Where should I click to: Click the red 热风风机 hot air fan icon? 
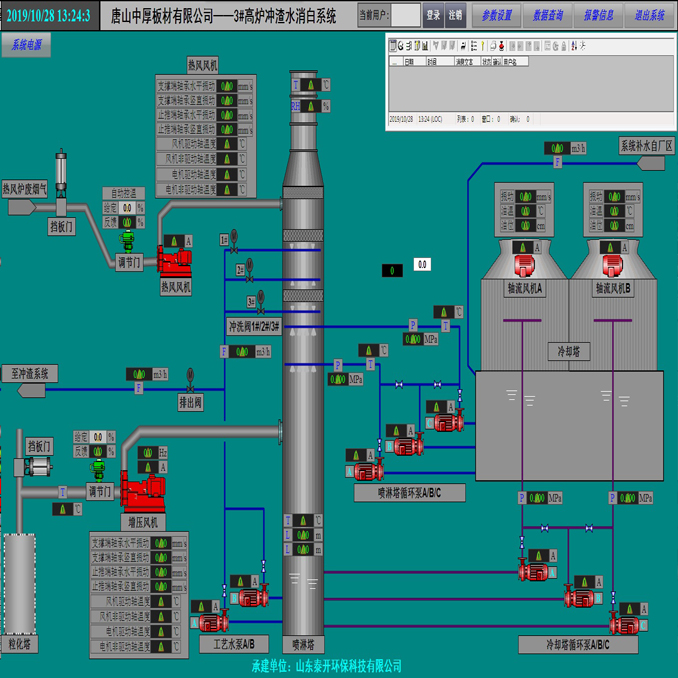pos(175,262)
